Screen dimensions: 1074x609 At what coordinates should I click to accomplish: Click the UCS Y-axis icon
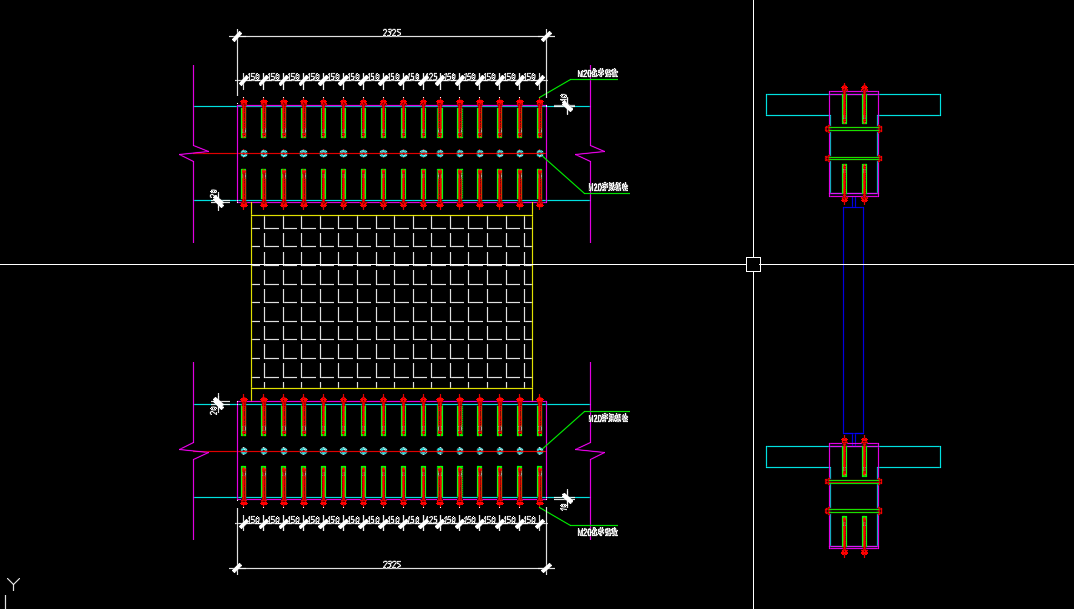pos(13,584)
